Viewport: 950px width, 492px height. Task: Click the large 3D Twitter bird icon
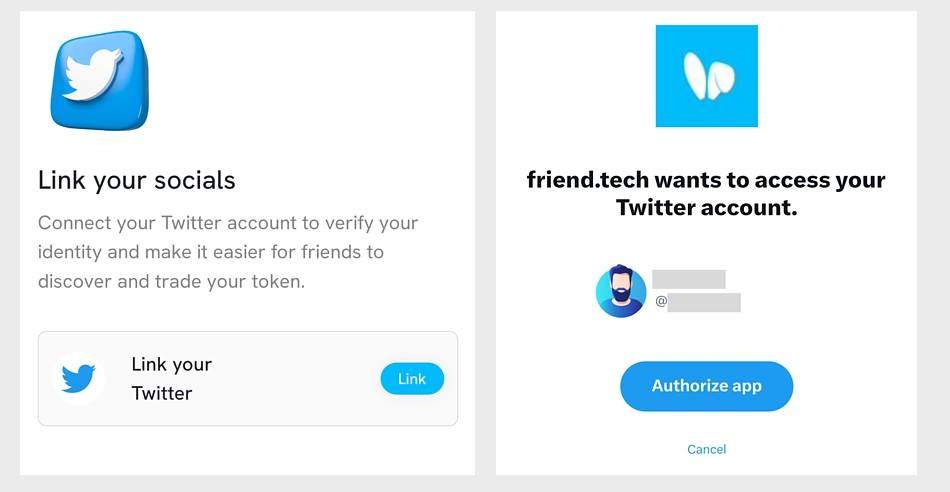pos(99,79)
